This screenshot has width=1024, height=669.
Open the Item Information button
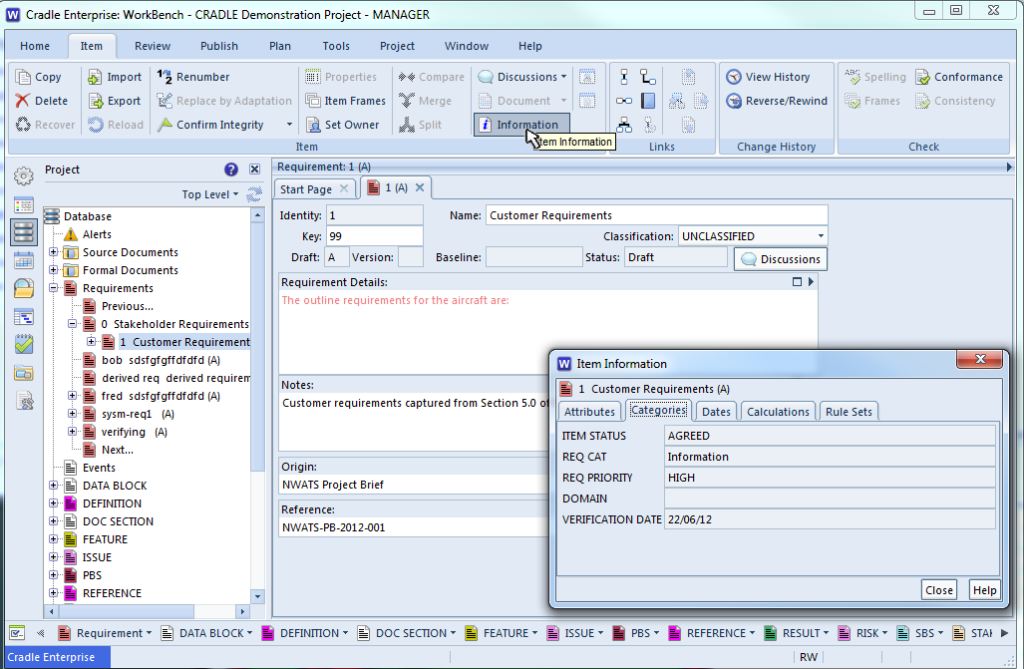tap(521, 125)
